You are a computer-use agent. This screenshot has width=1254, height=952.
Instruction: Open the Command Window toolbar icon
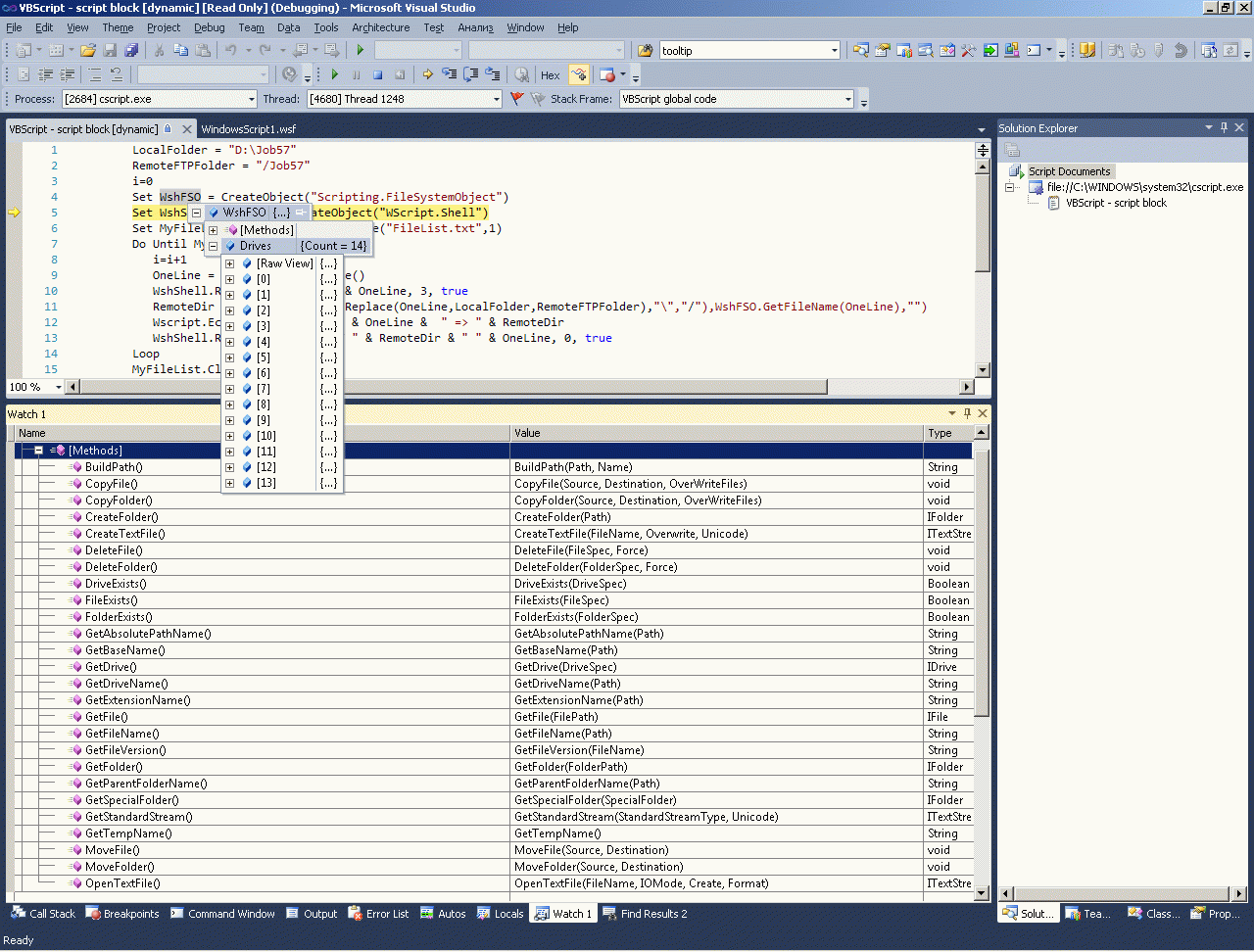click(x=1034, y=50)
